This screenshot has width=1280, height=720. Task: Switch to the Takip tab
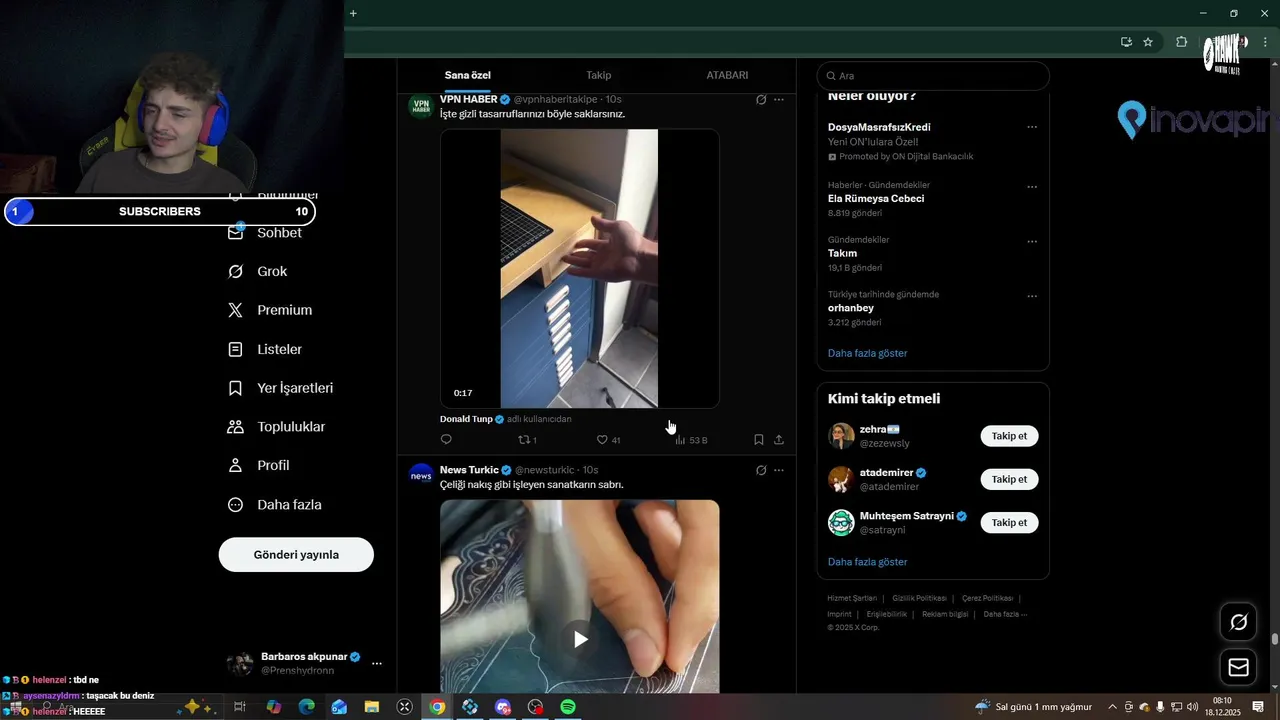[599, 75]
